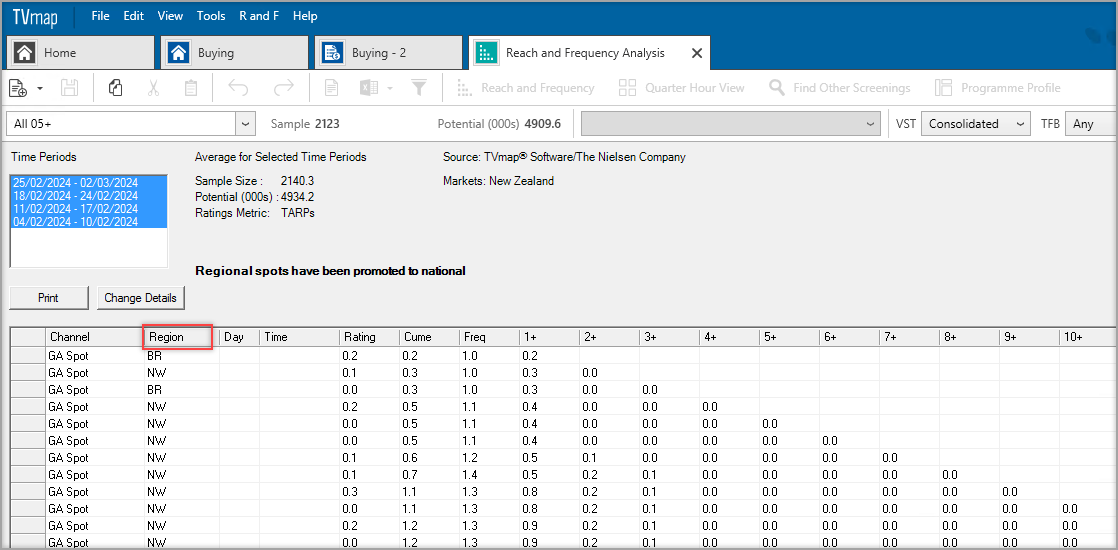Open the empty grey dropdown beside Potential
Viewport: 1118px width, 550px height.
coord(732,123)
